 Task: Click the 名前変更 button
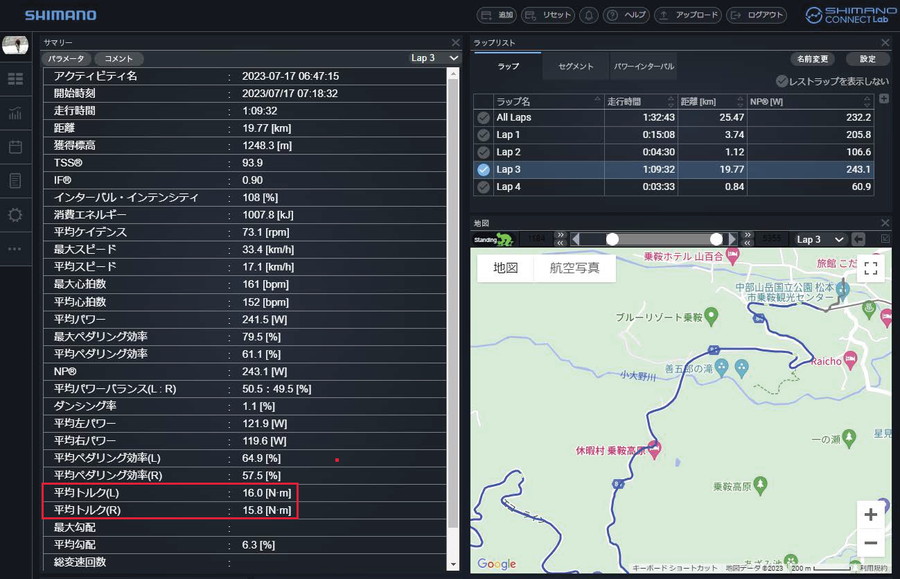point(812,58)
